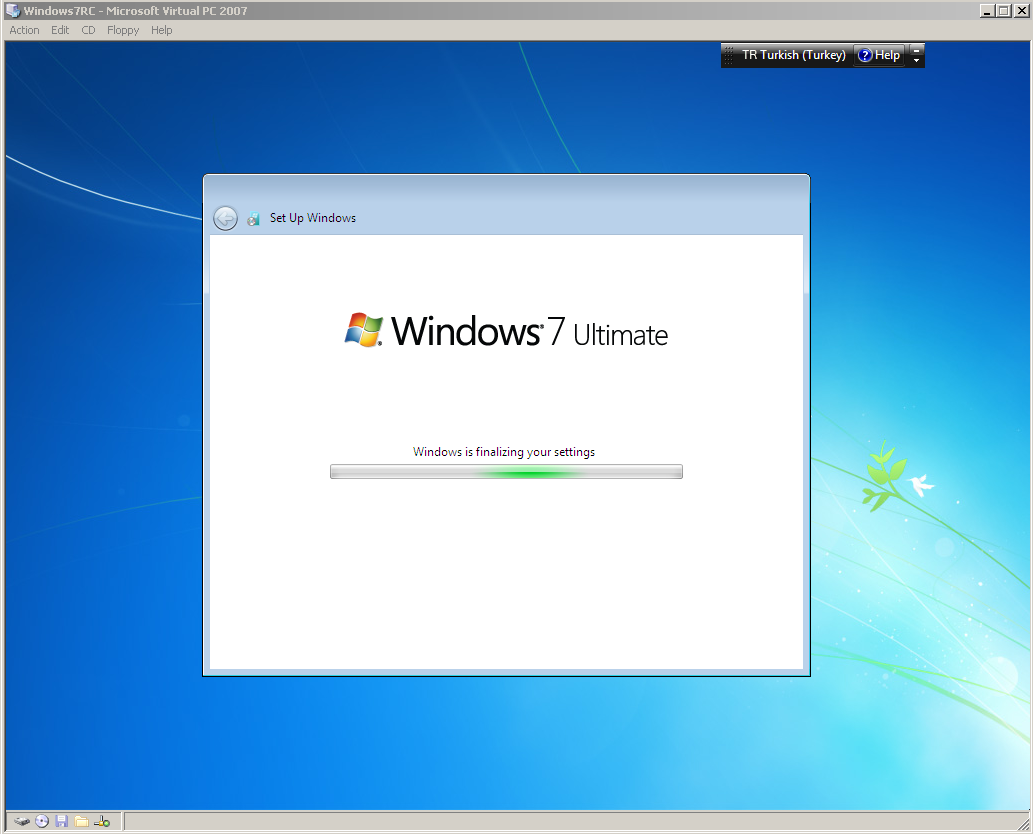The width and height of the screenshot is (1033, 834).
Task: Open the Virtual PC Help menu
Action: coord(161,30)
